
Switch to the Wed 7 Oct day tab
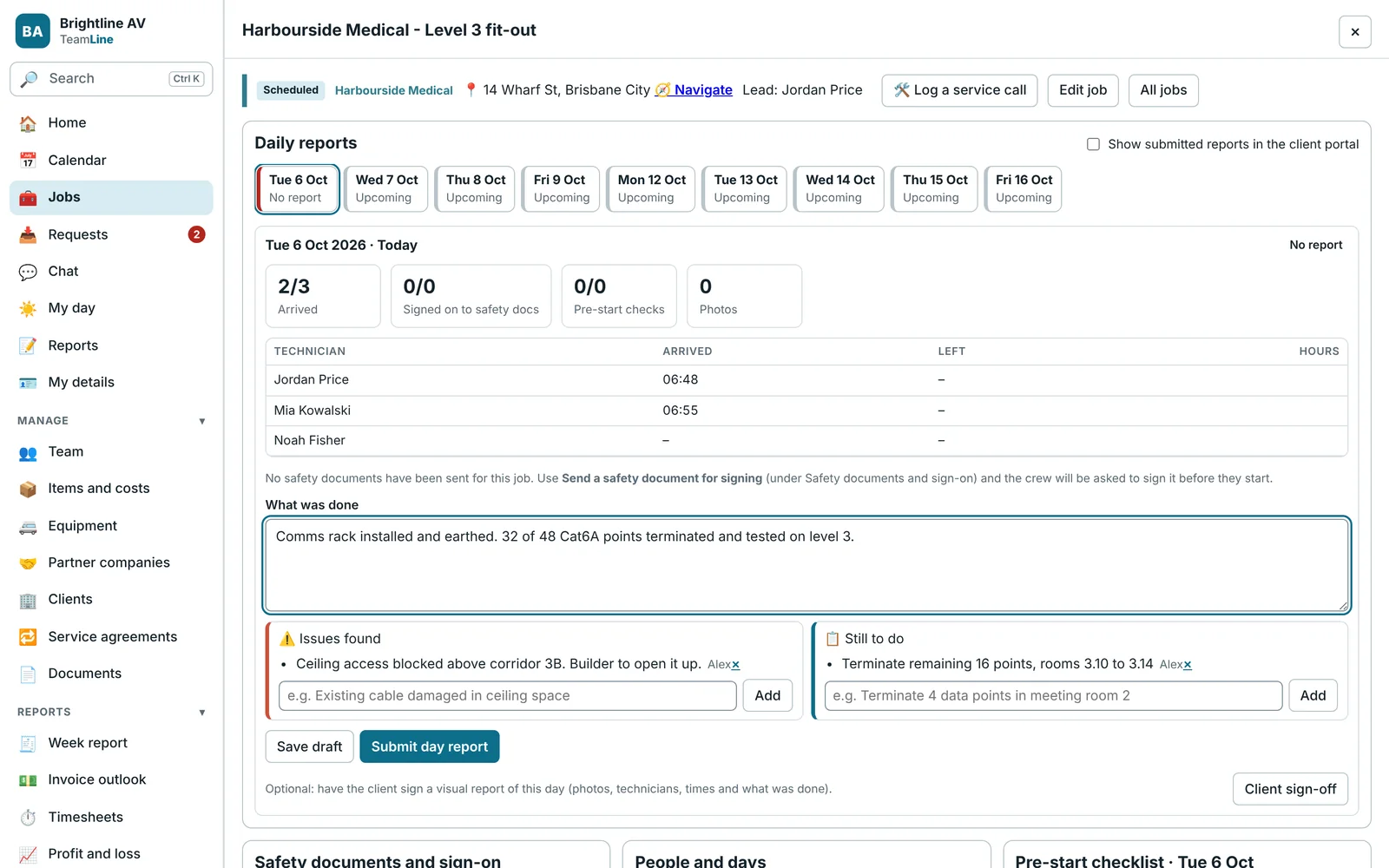click(386, 188)
